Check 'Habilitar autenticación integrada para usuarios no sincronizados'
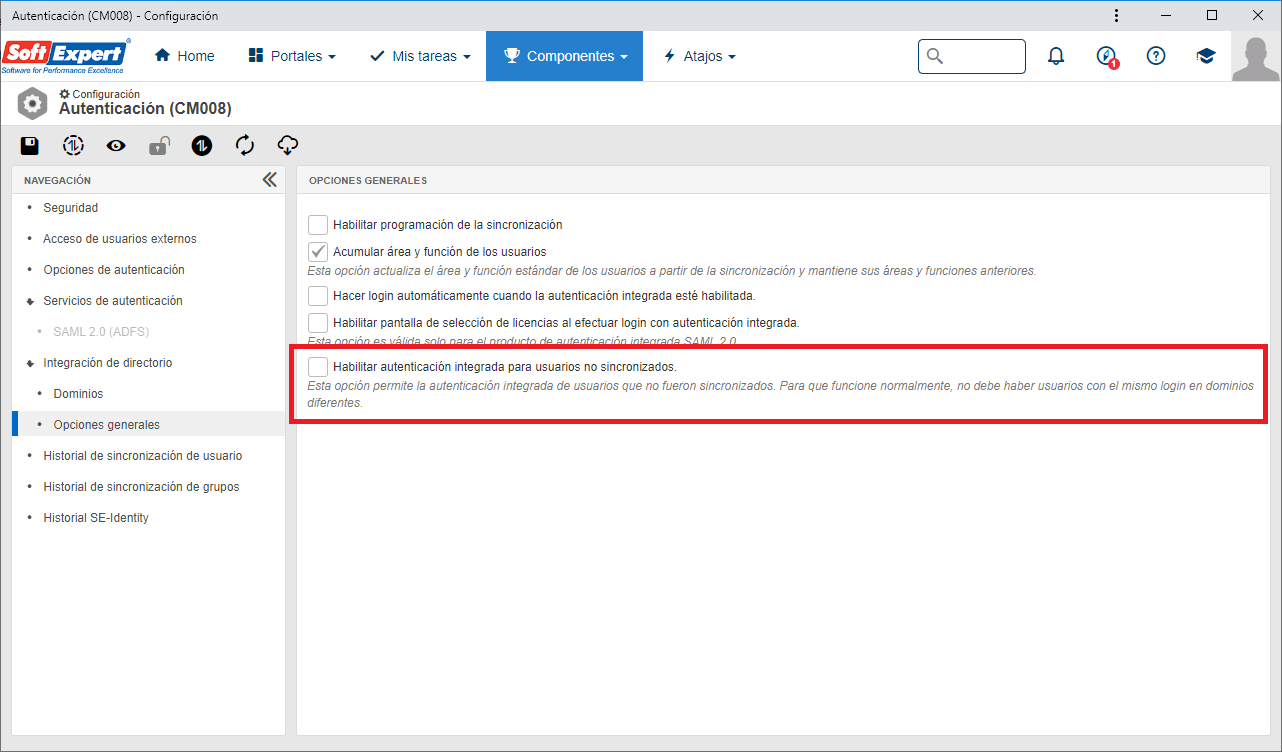The width and height of the screenshot is (1282, 752). click(318, 366)
